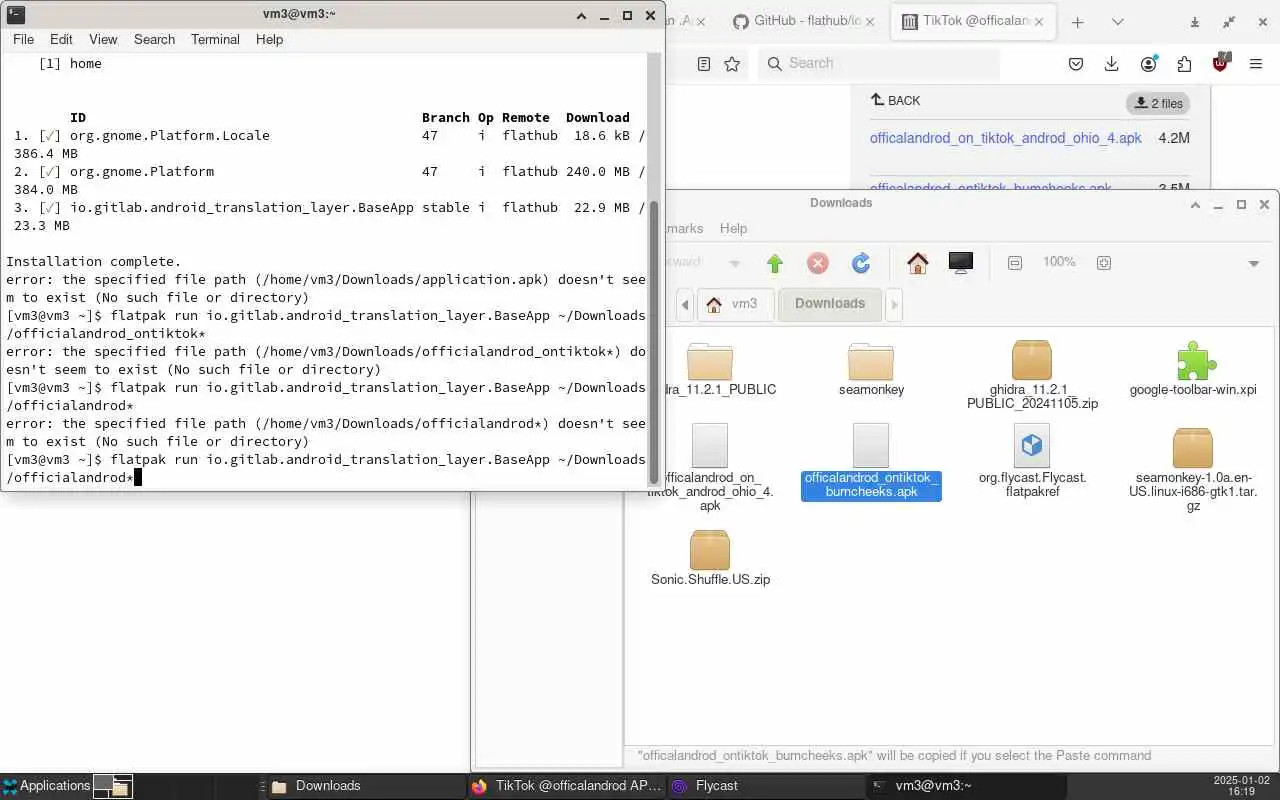Open the Applications menu on the panel
The height and width of the screenshot is (800, 1280).
click(46, 786)
